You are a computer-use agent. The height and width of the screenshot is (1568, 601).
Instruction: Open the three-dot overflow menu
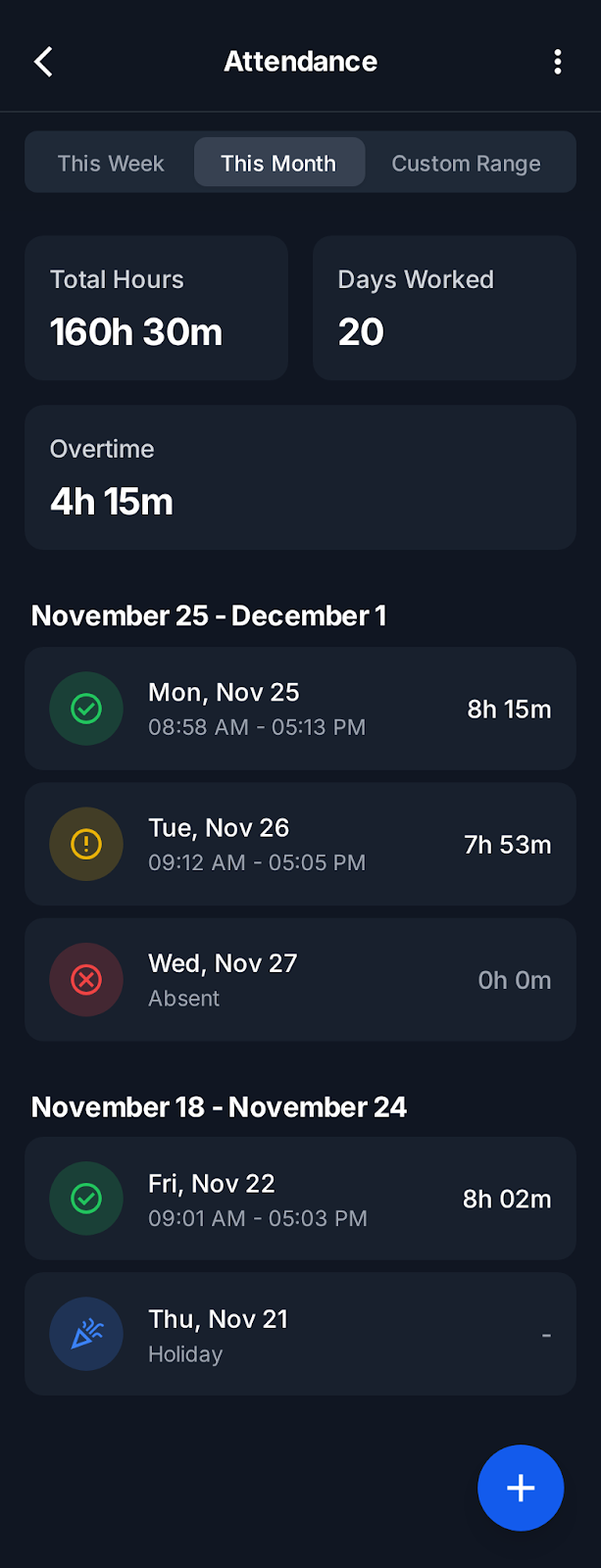pos(557,62)
